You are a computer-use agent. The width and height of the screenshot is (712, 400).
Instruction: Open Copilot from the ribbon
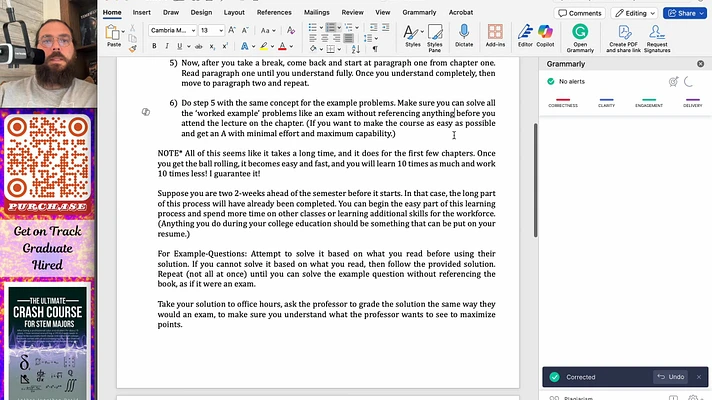(x=545, y=35)
